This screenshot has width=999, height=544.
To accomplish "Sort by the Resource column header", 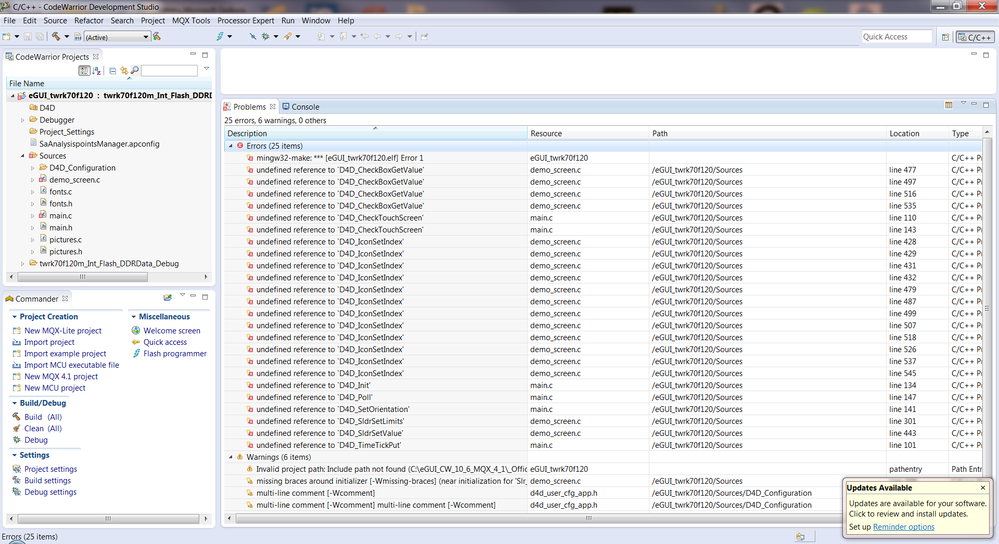I will 587,133.
